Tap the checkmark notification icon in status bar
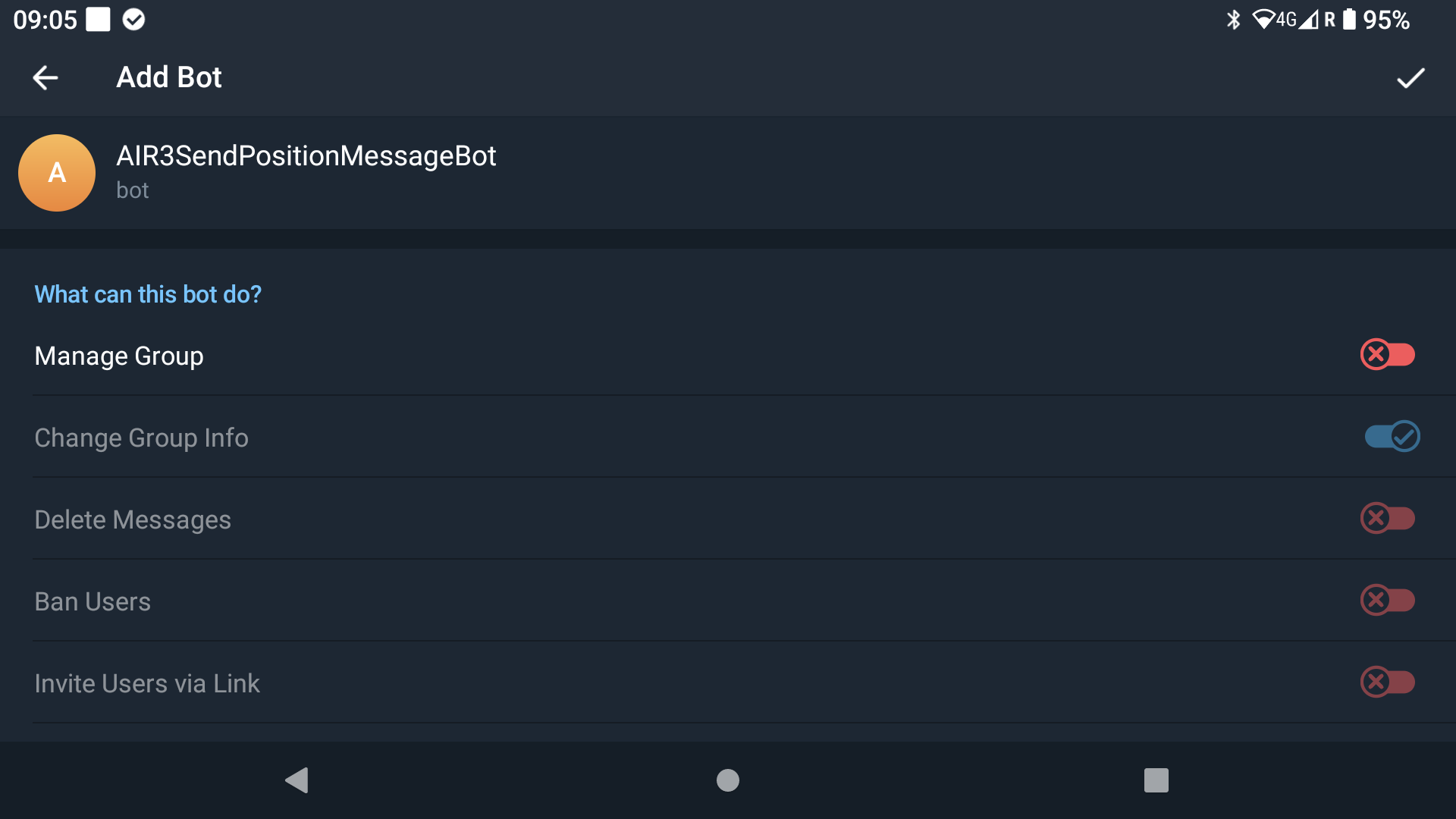The width and height of the screenshot is (1456, 819). pyautogui.click(x=133, y=20)
